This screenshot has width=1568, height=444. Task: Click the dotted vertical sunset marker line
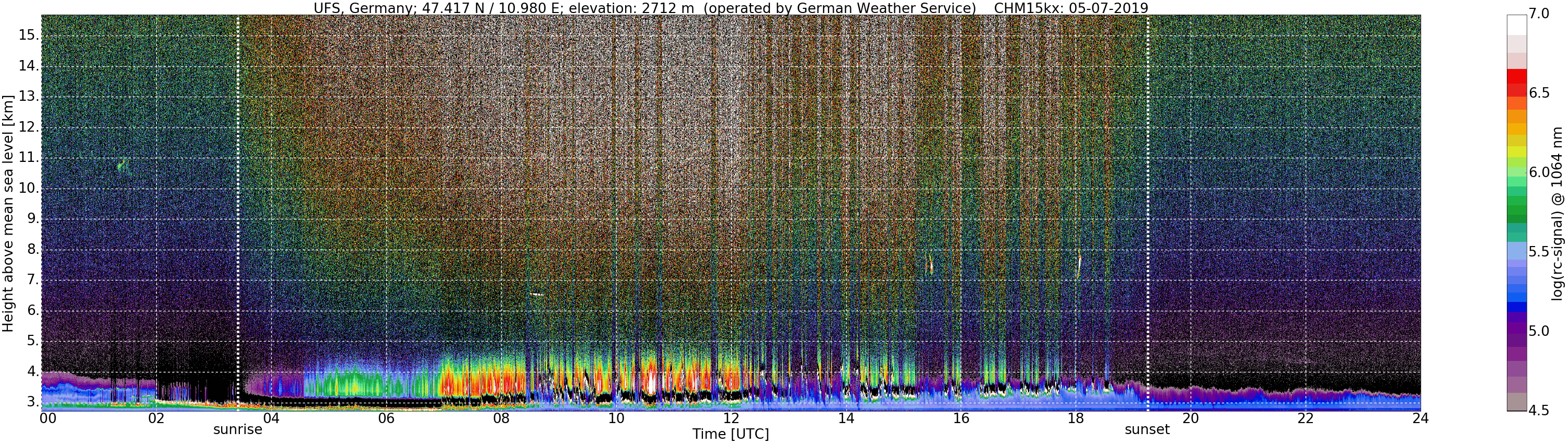1147,213
